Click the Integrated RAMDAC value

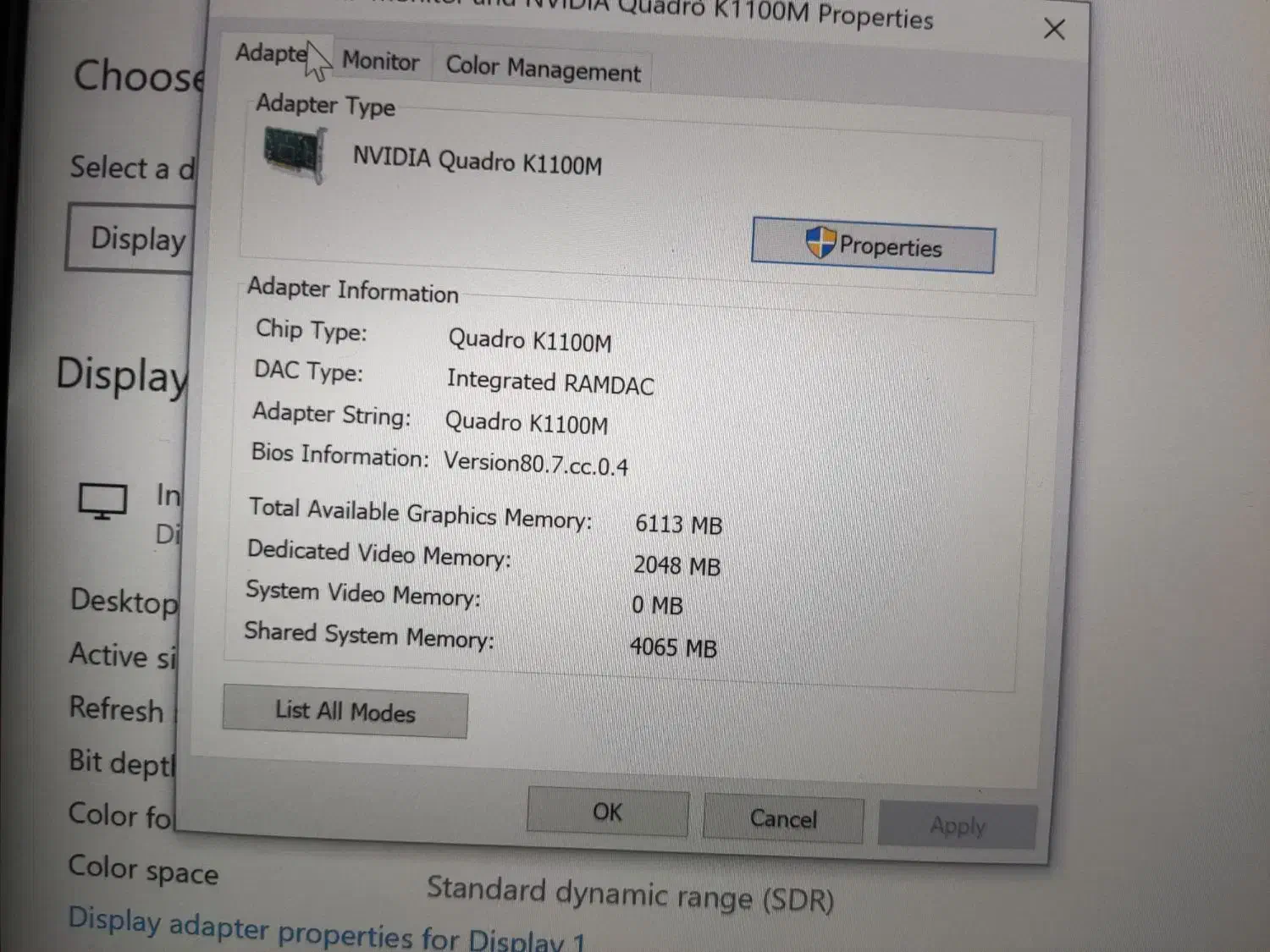550,382
